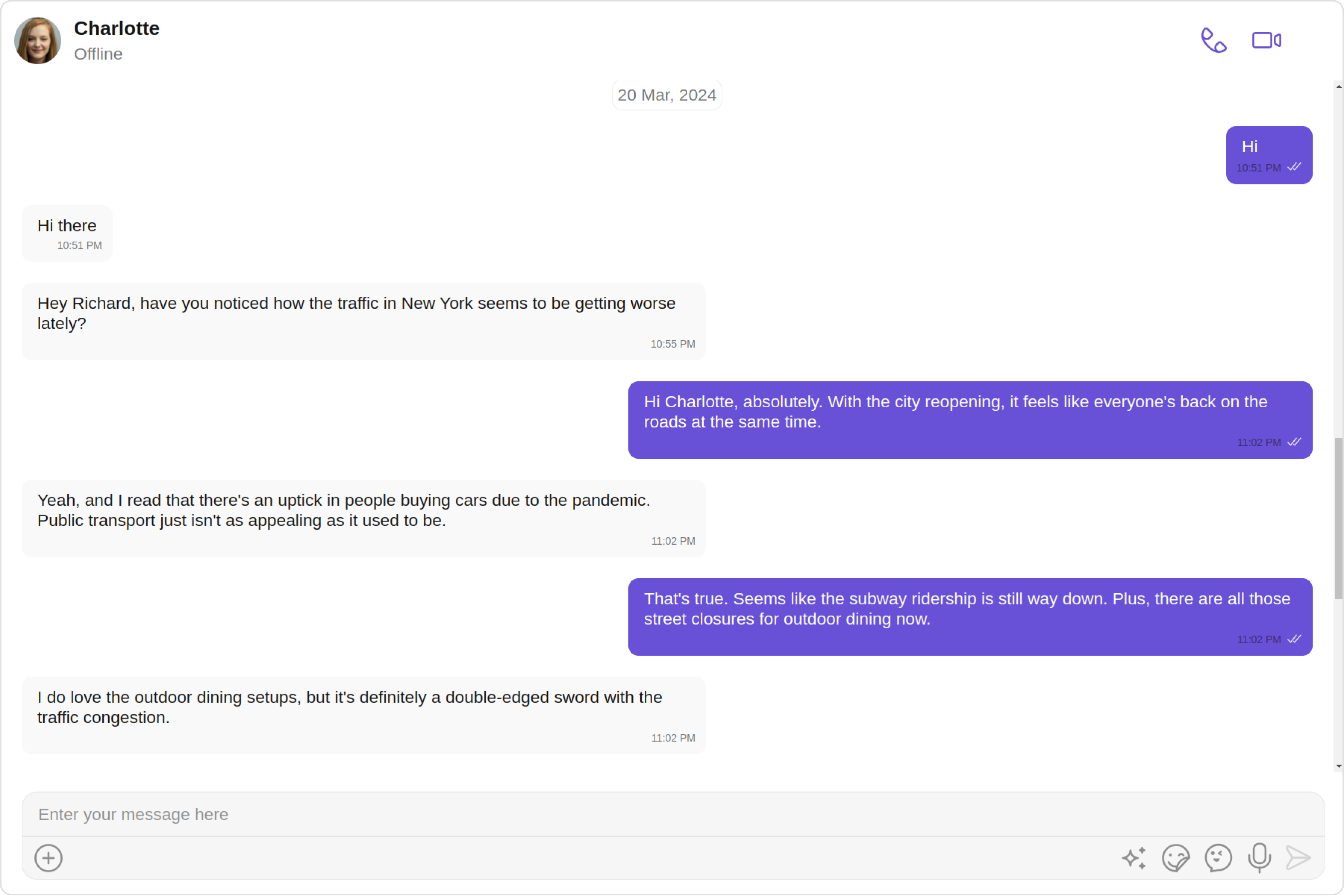Screen dimensions: 1344x896
Task: Record a voice message with microphone
Action: coord(1259,858)
